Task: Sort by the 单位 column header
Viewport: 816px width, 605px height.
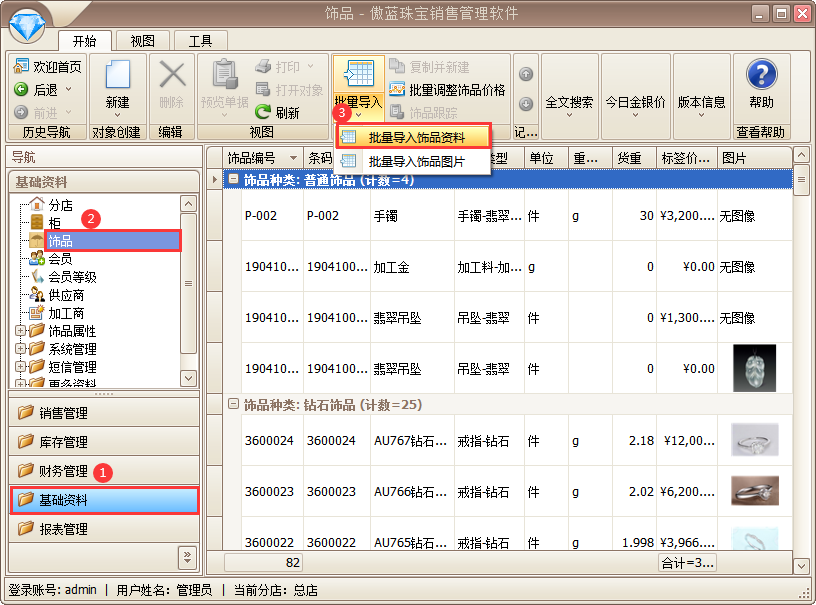Action: 545,158
